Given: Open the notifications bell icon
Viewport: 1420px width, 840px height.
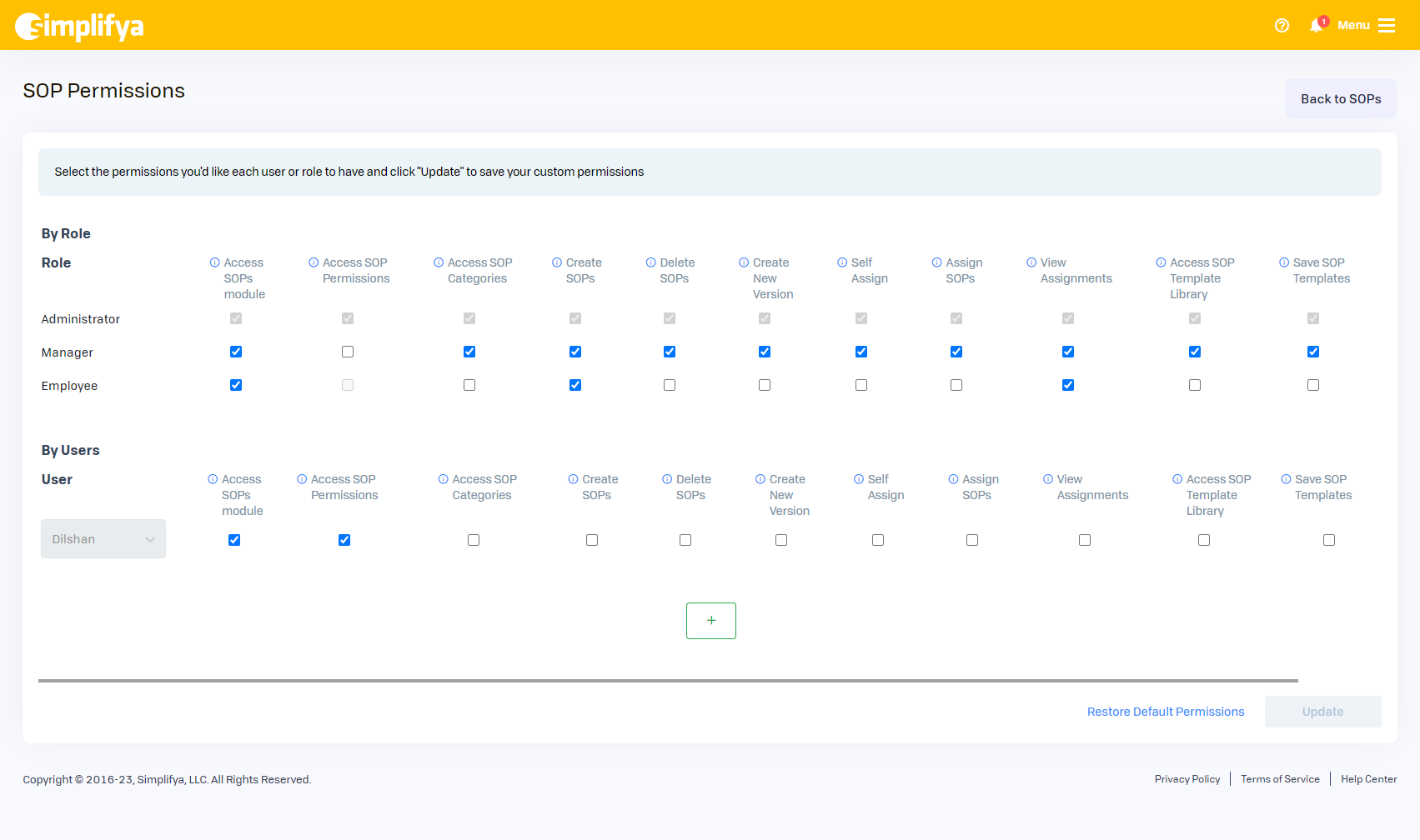Looking at the screenshot, I should [x=1316, y=26].
